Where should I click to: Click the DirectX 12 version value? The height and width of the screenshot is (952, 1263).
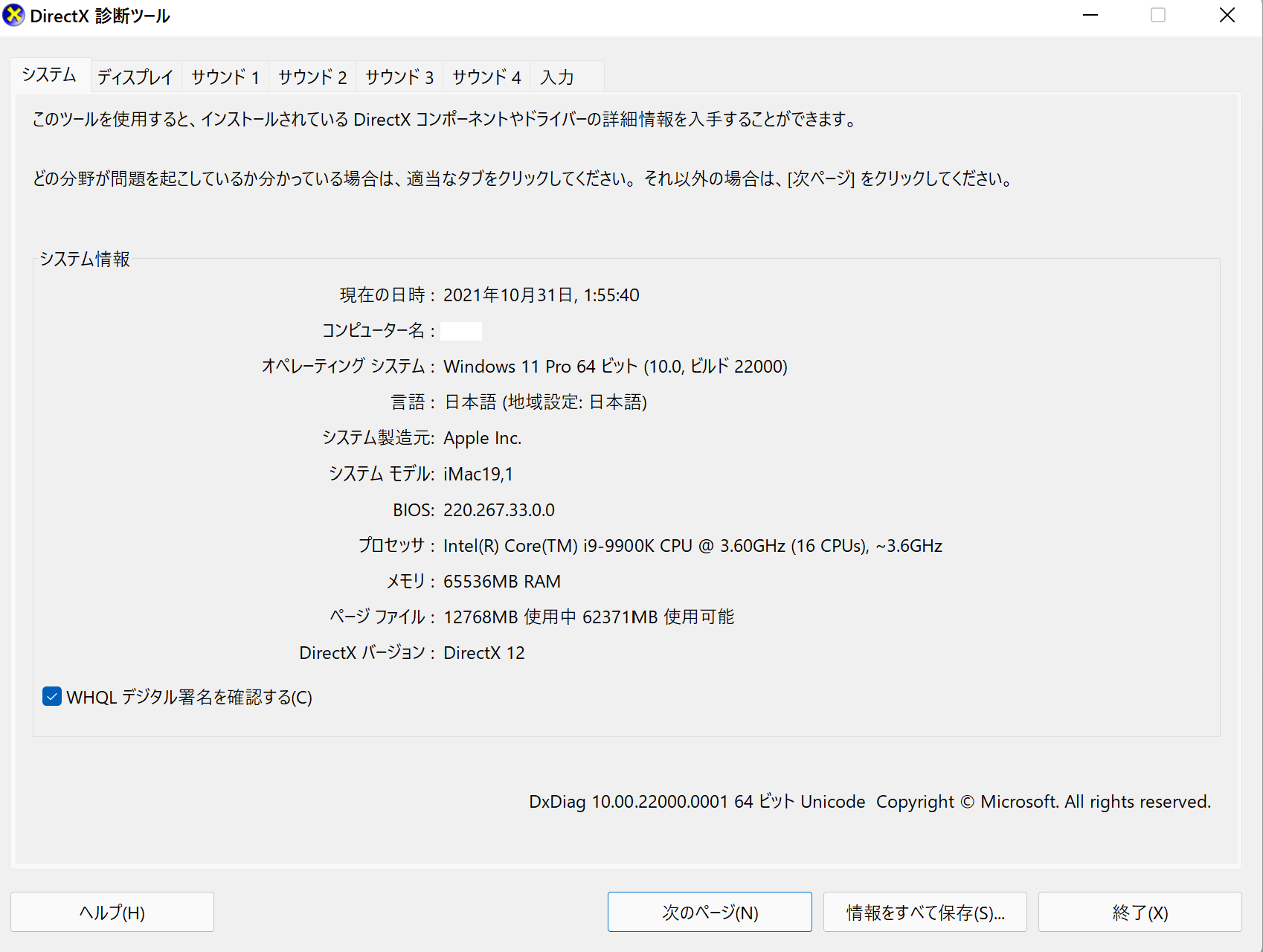[x=484, y=653]
